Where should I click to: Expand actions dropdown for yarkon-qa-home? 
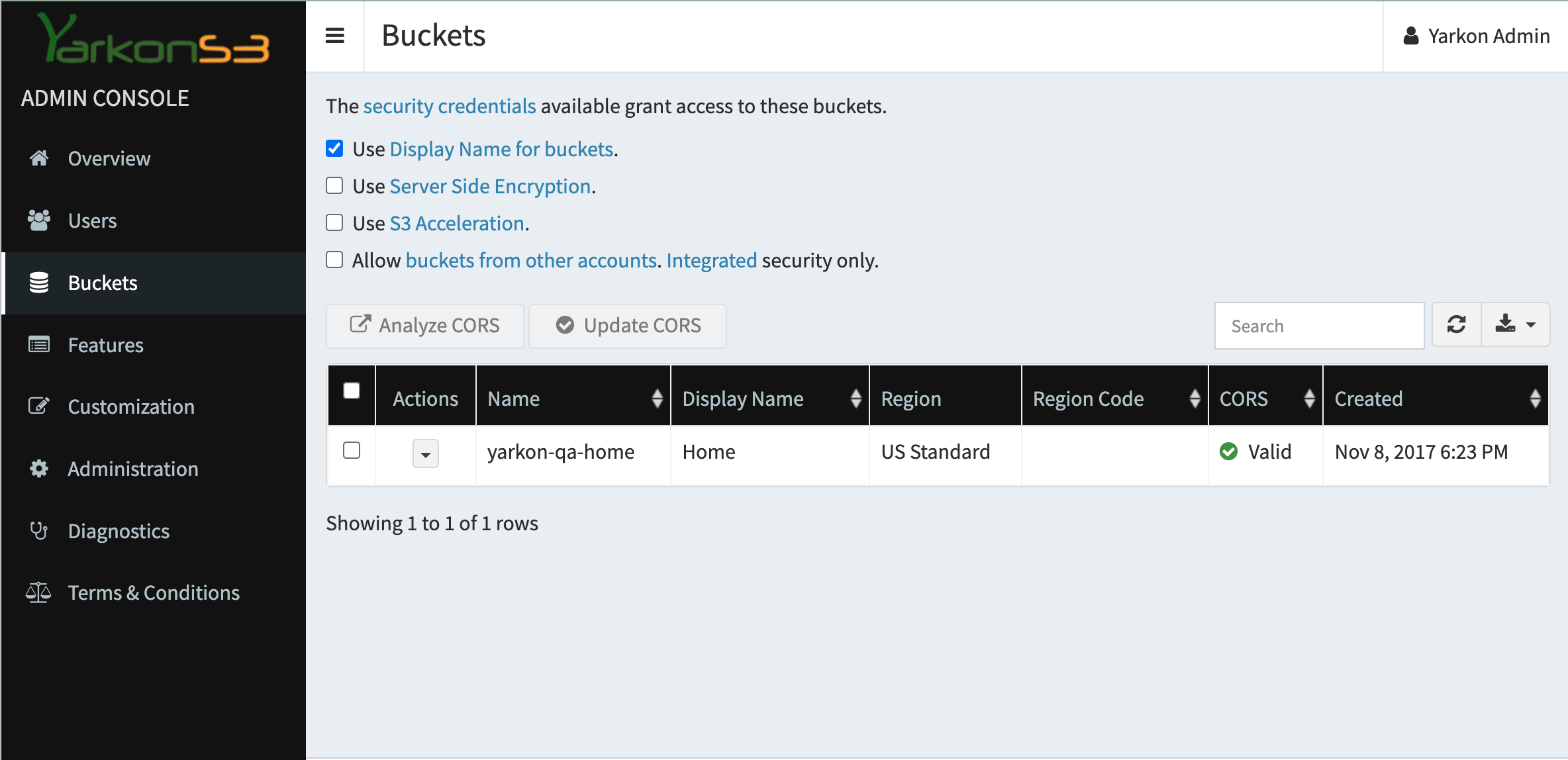click(x=425, y=454)
